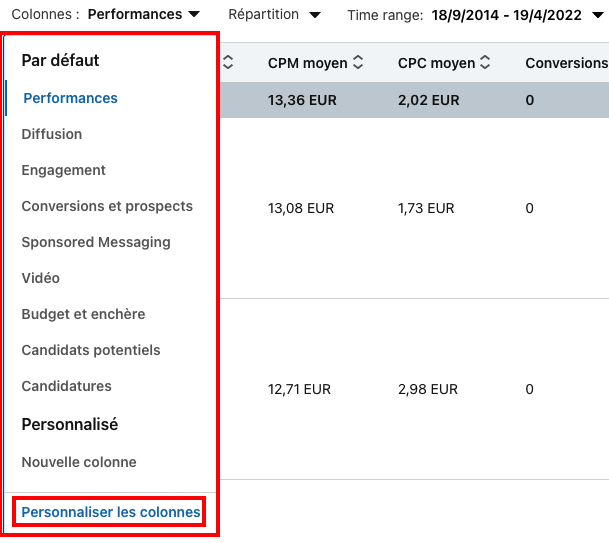Viewport: 609px width, 543px height.
Task: Select Performances in the column menu
Action: click(x=70, y=98)
